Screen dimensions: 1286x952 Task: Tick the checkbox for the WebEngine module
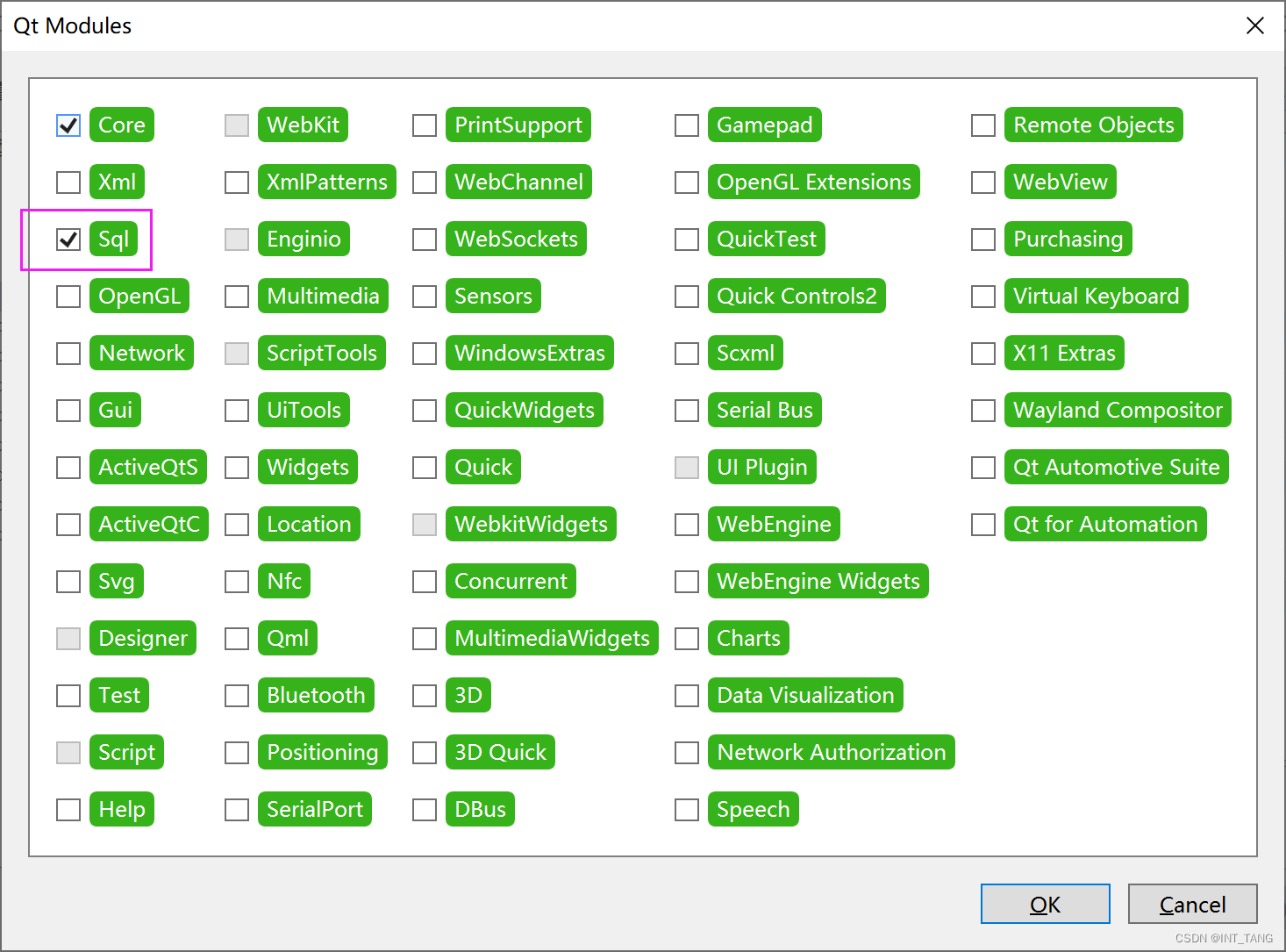coord(687,525)
